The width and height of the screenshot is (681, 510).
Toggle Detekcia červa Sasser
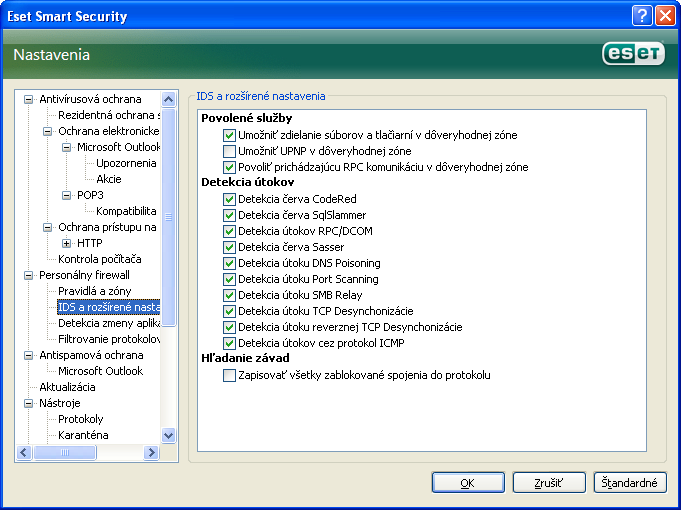point(229,247)
